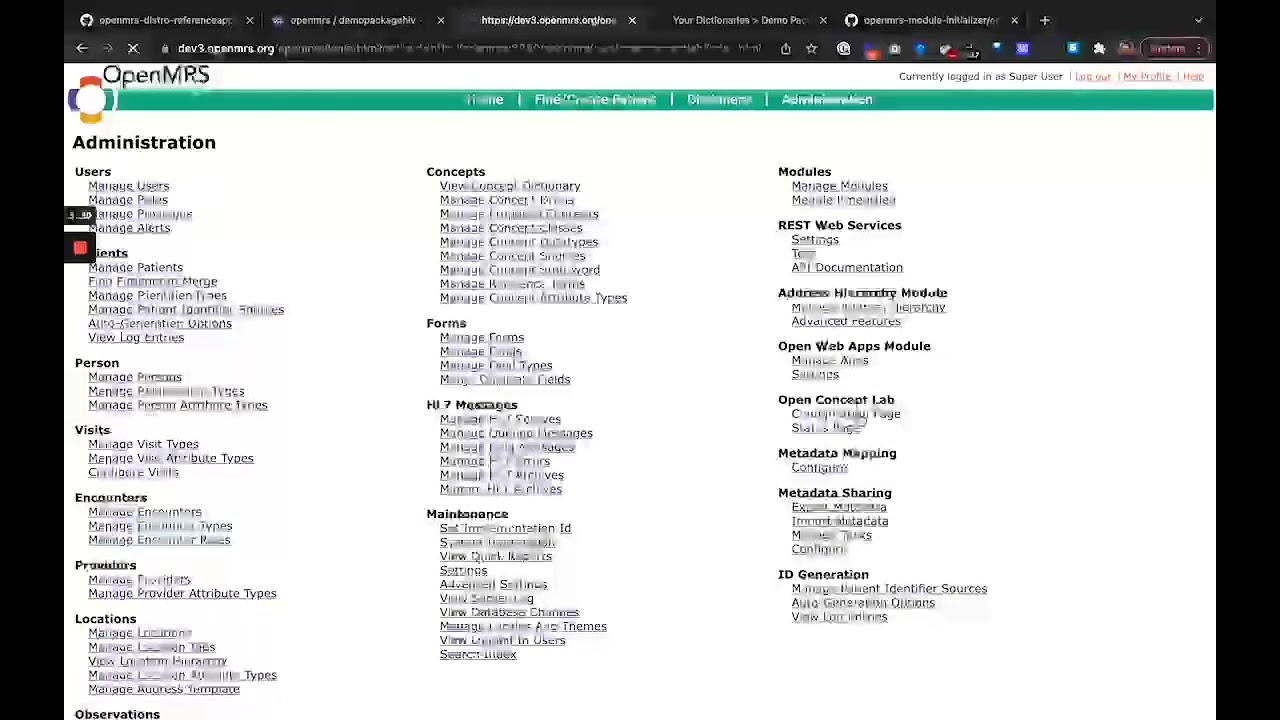This screenshot has width=1280, height=720.
Task: Open Manage Field Types
Action: 496,366
